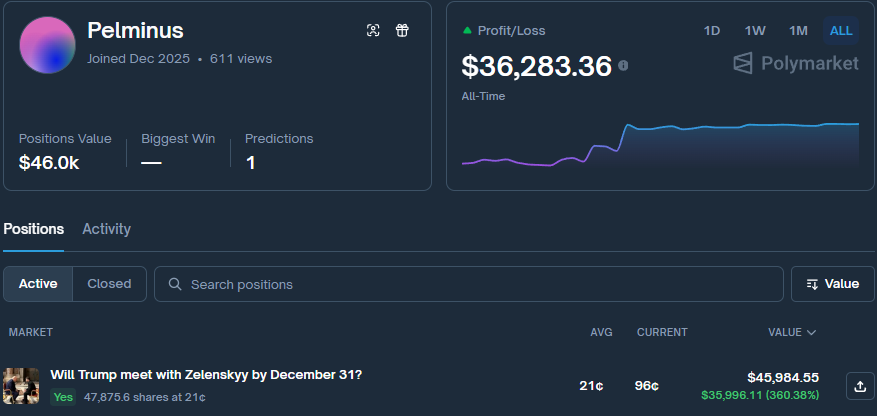Image resolution: width=877 pixels, height=416 pixels.
Task: Click the Predictions count 1
Action: tap(251, 163)
